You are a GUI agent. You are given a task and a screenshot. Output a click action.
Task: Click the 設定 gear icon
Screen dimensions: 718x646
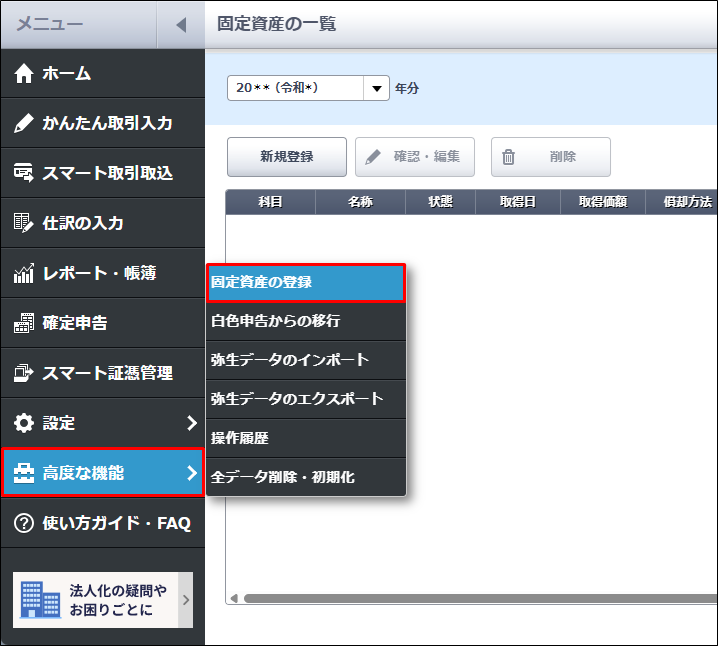pyautogui.click(x=24, y=423)
